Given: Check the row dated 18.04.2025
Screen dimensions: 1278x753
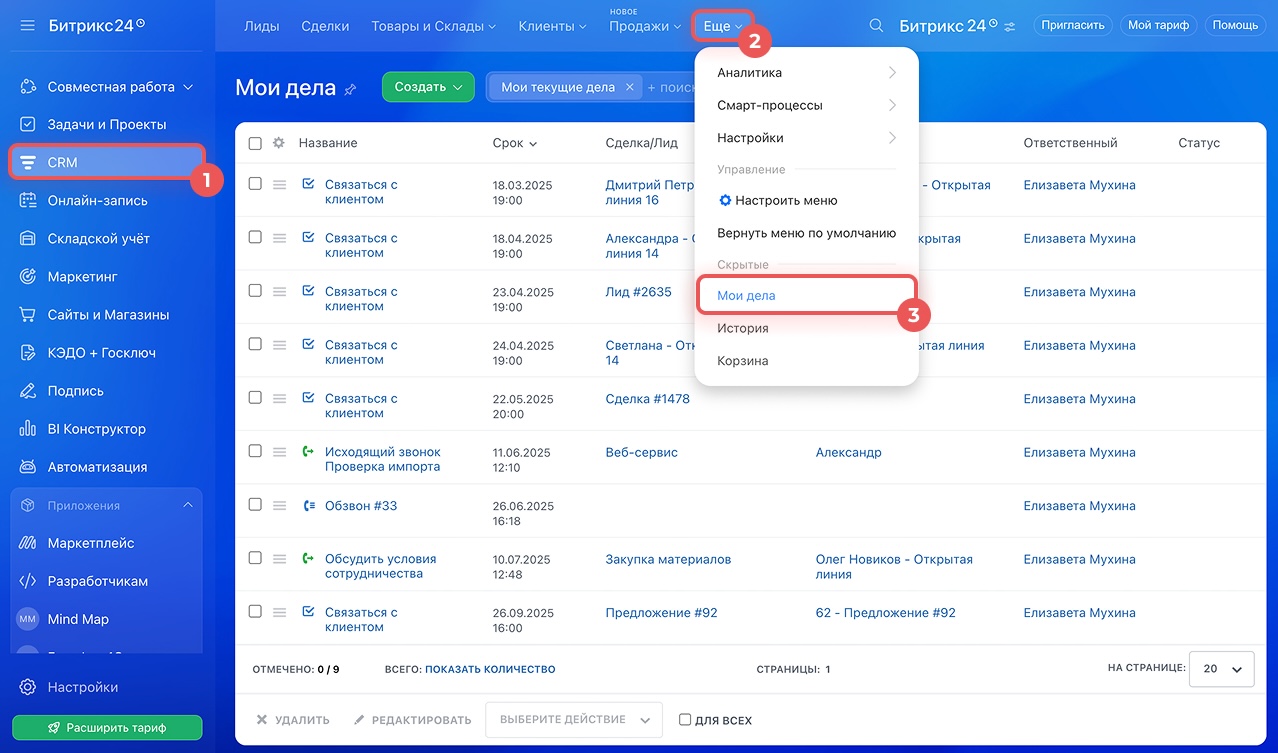Looking at the screenshot, I should point(255,237).
